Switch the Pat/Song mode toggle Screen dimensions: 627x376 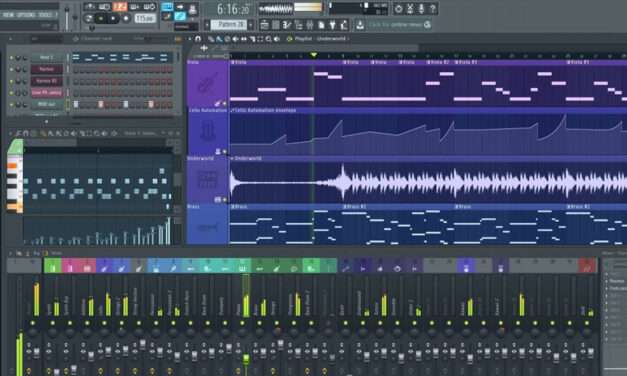(89, 18)
